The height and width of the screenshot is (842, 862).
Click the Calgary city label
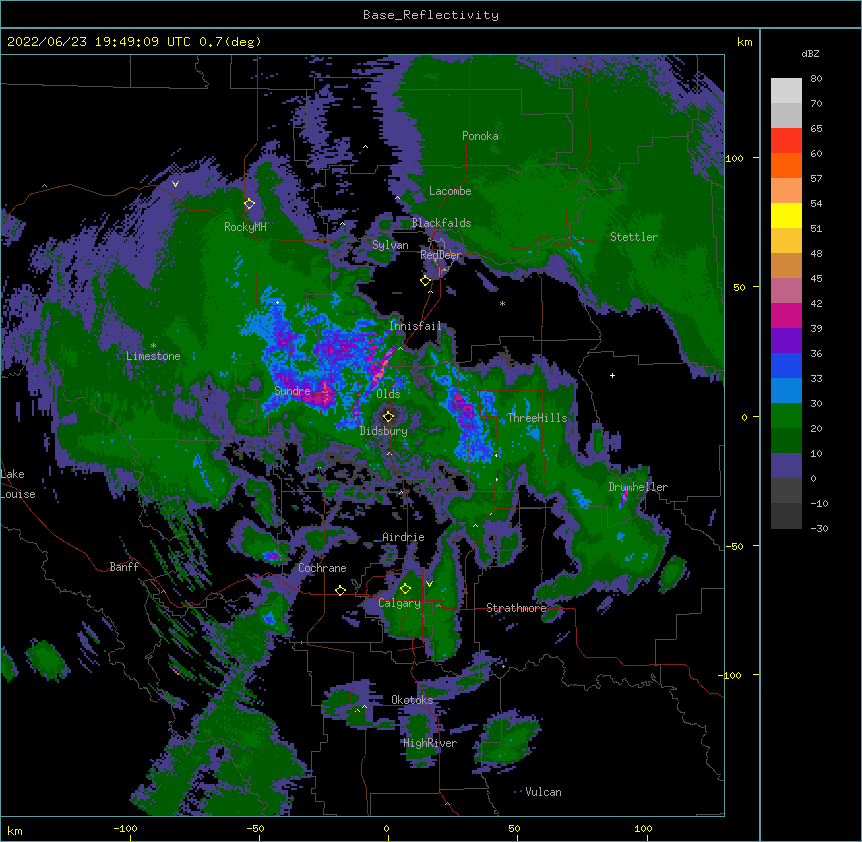click(399, 603)
